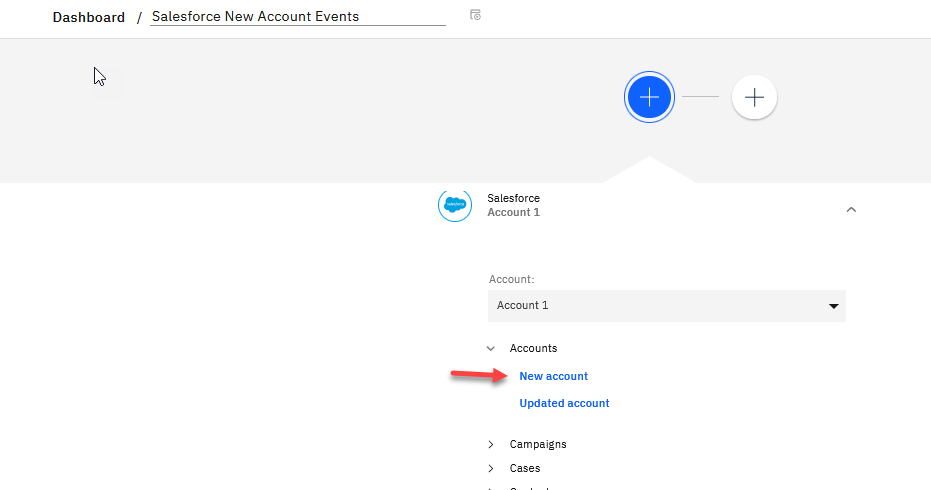Screen dimensions: 931x490
Task: Click the Accounts category label
Action: coord(533,348)
